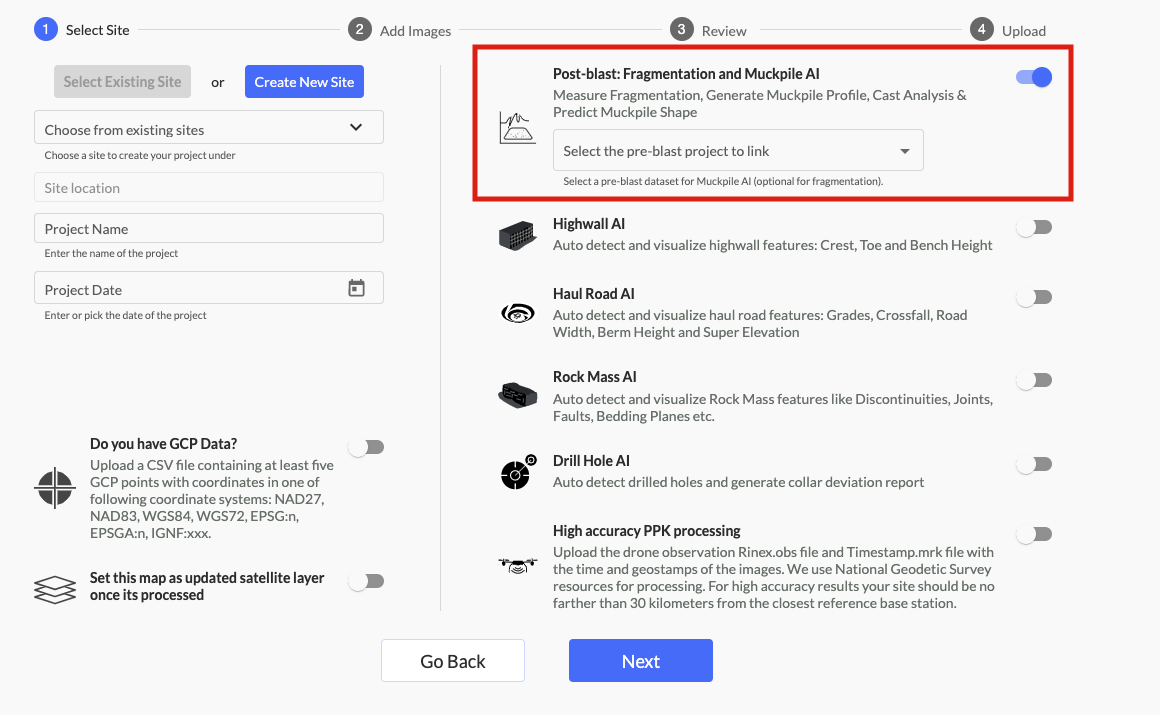The image size is (1160, 715).
Task: Turn on the GCP Data toggle
Action: 366,447
